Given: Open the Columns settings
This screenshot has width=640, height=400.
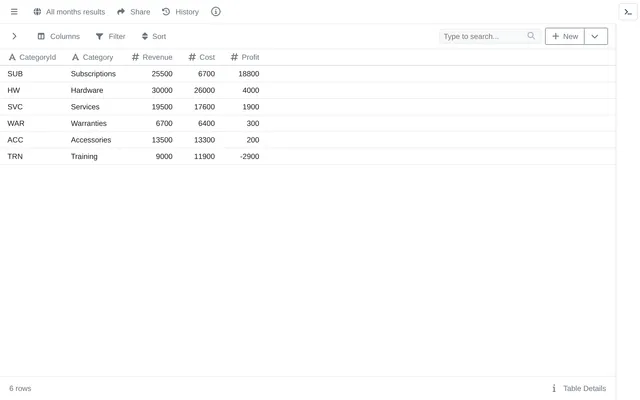Looking at the screenshot, I should [65, 36].
